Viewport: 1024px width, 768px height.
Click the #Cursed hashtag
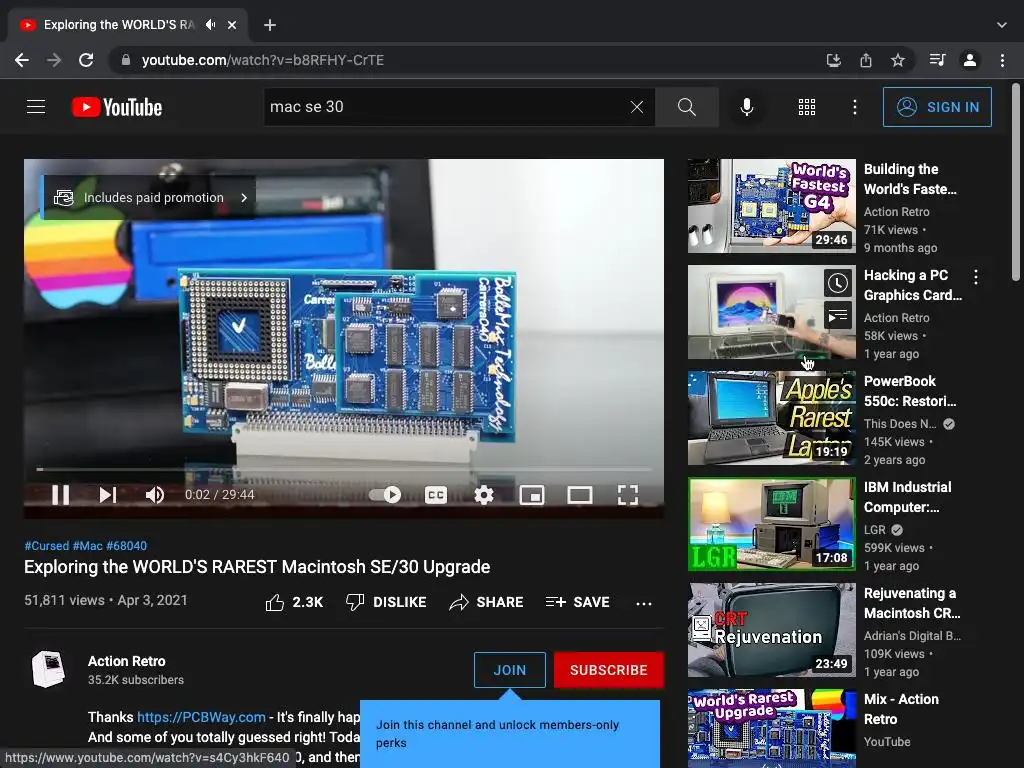click(46, 545)
